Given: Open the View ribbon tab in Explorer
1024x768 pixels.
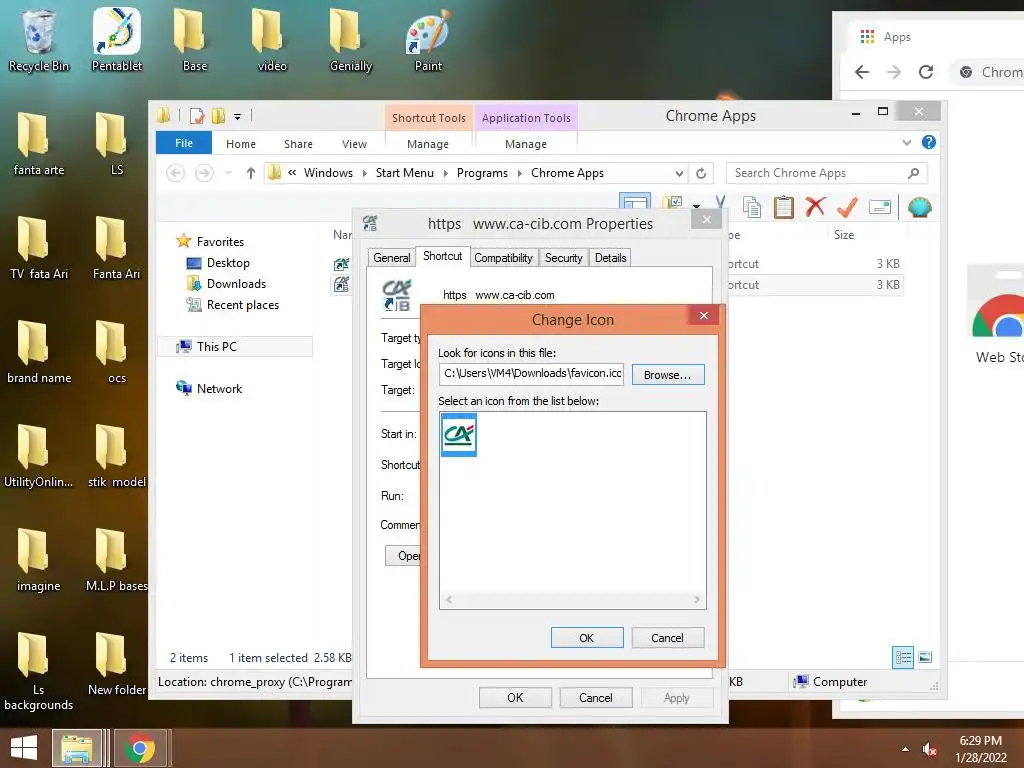Looking at the screenshot, I should click(355, 144).
